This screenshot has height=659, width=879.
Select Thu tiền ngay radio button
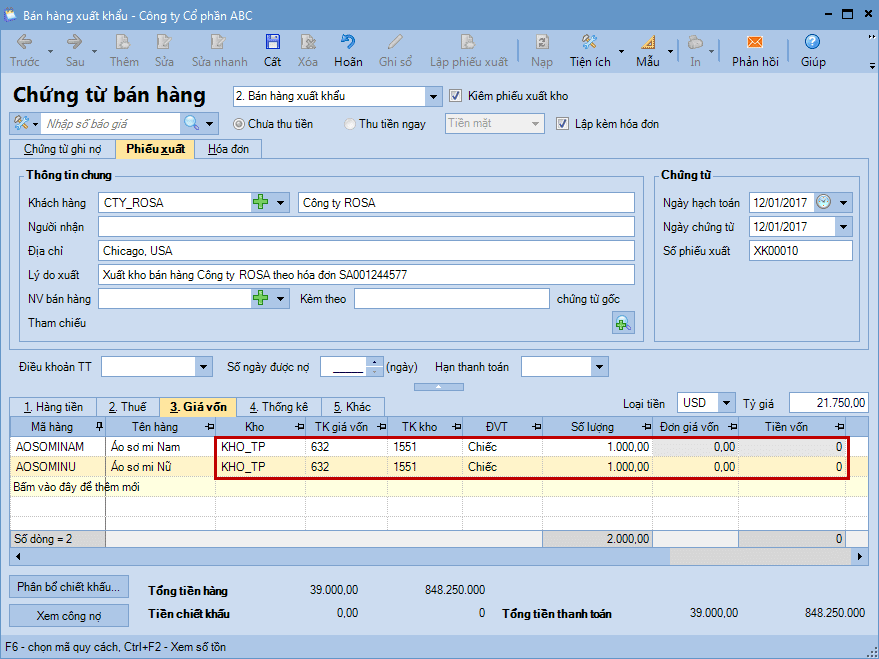point(350,124)
